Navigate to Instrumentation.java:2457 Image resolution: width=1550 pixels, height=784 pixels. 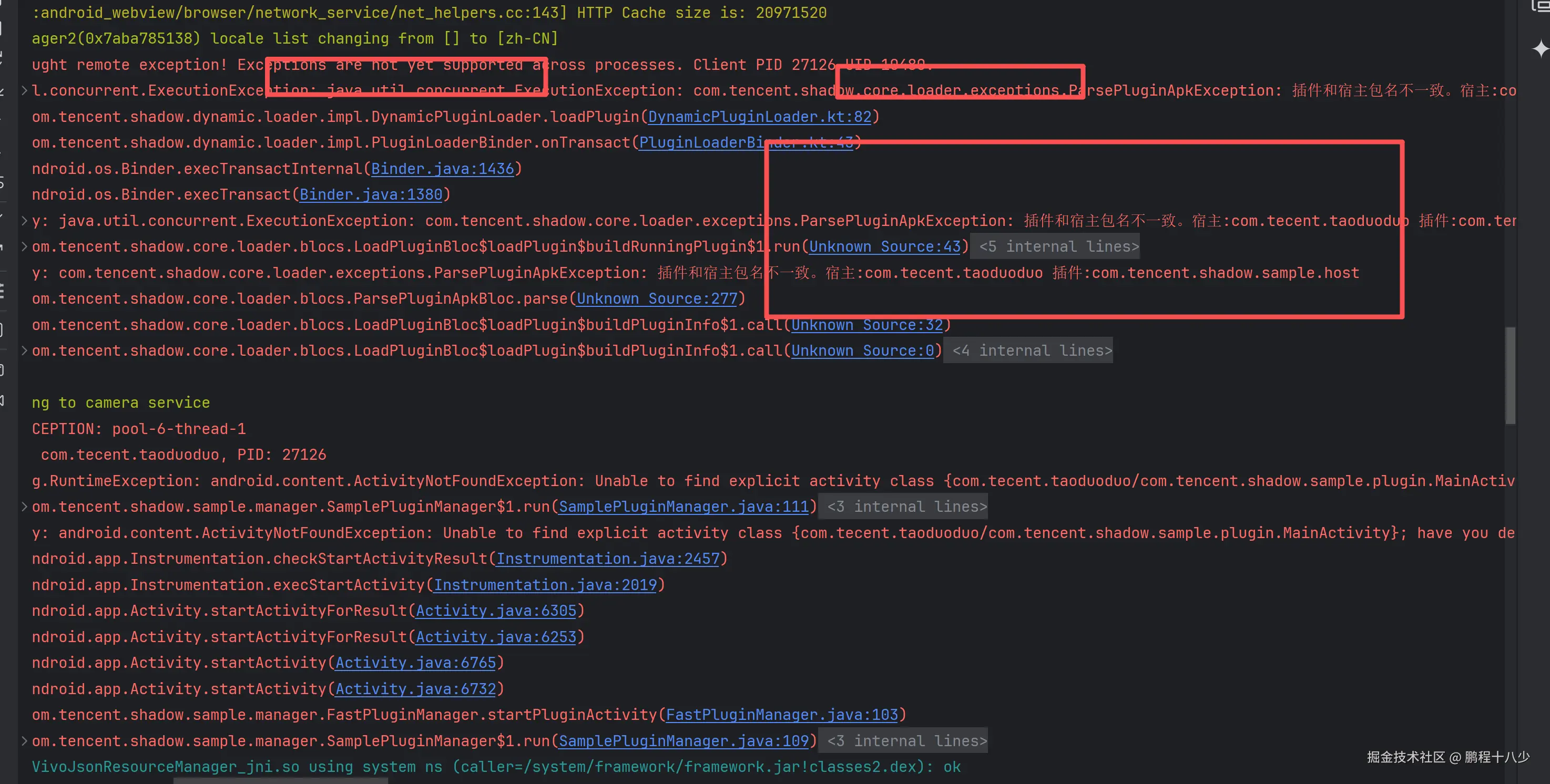click(x=608, y=559)
